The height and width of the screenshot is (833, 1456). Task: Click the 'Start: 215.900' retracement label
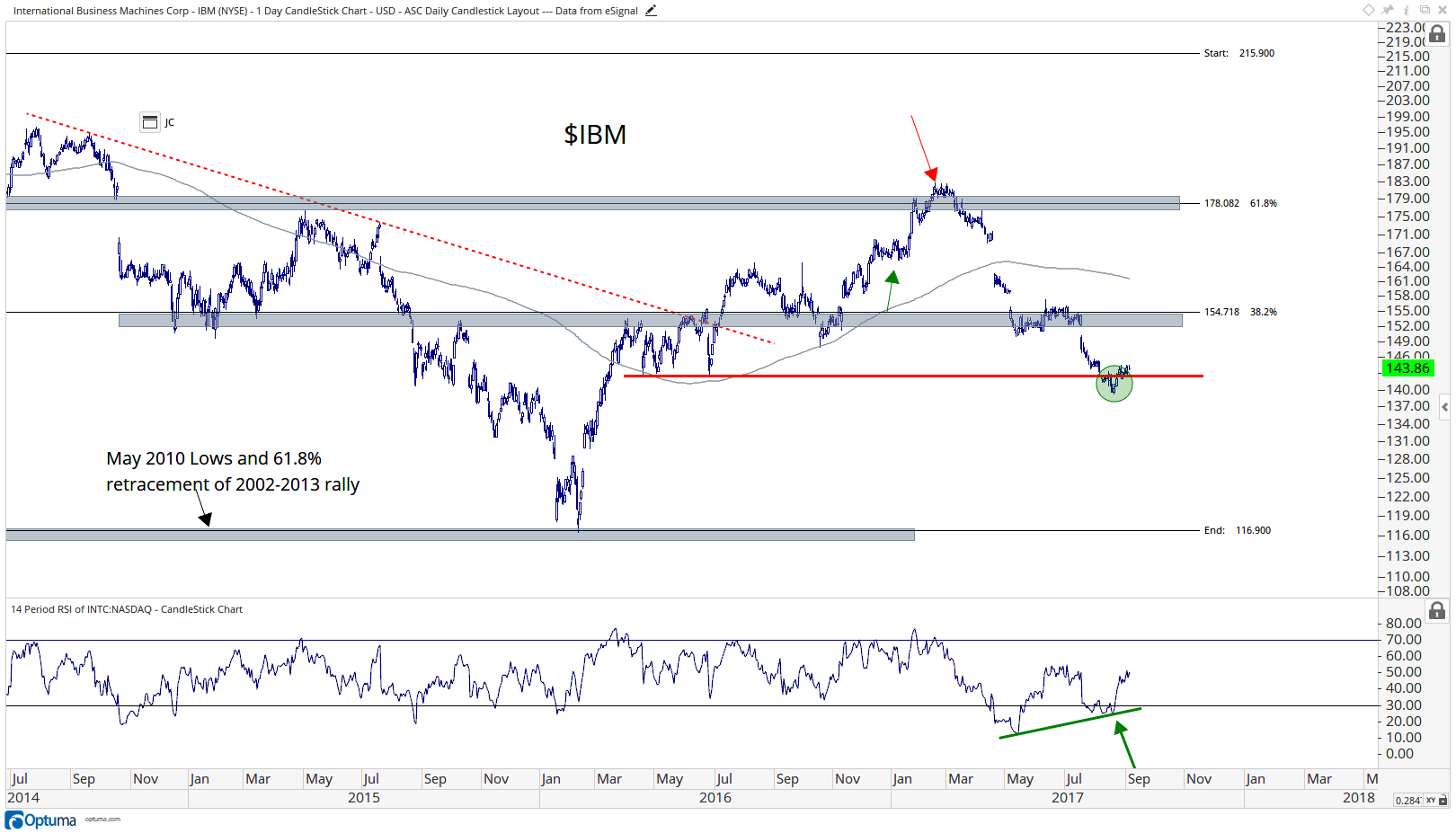click(1239, 53)
